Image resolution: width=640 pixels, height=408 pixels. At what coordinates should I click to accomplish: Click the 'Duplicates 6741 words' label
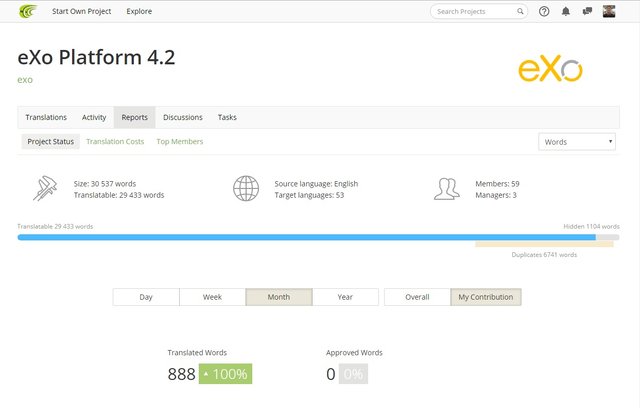click(544, 255)
